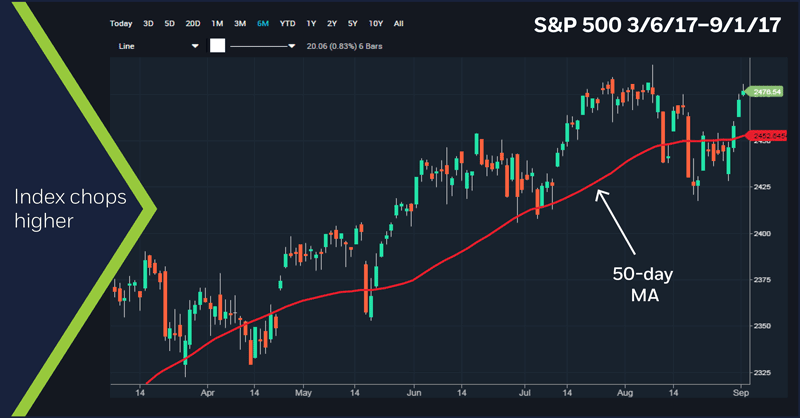Image resolution: width=800 pixels, height=418 pixels.
Task: Select the 3M time range
Action: pos(240,22)
